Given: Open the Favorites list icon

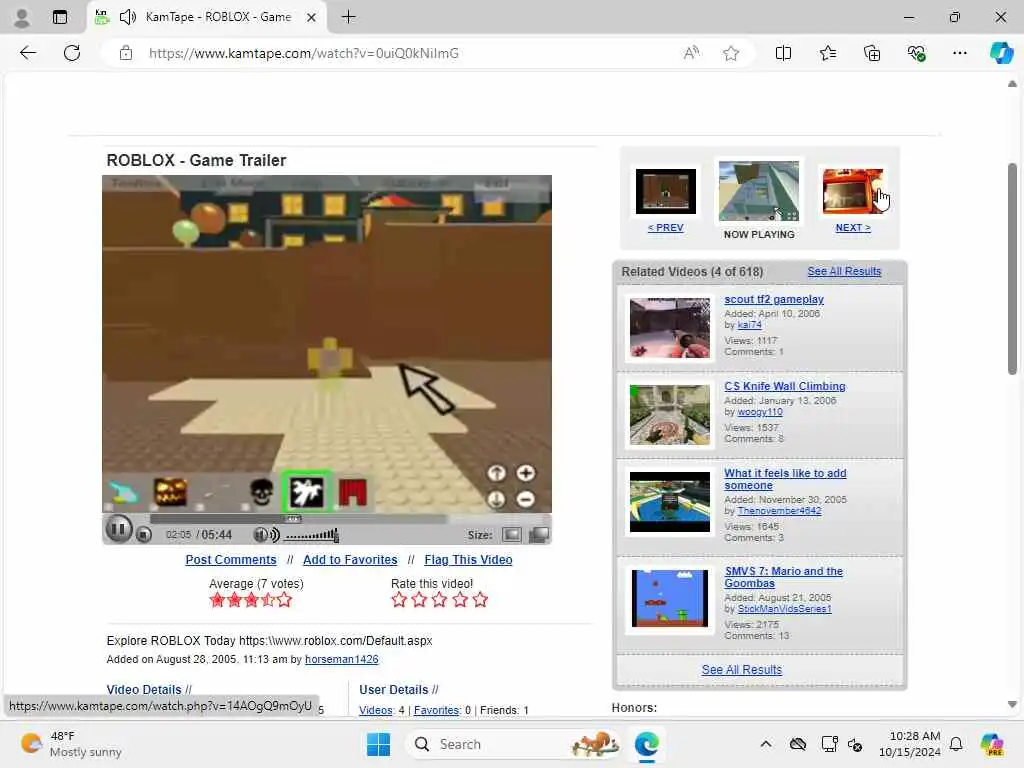Looking at the screenshot, I should pos(827,53).
